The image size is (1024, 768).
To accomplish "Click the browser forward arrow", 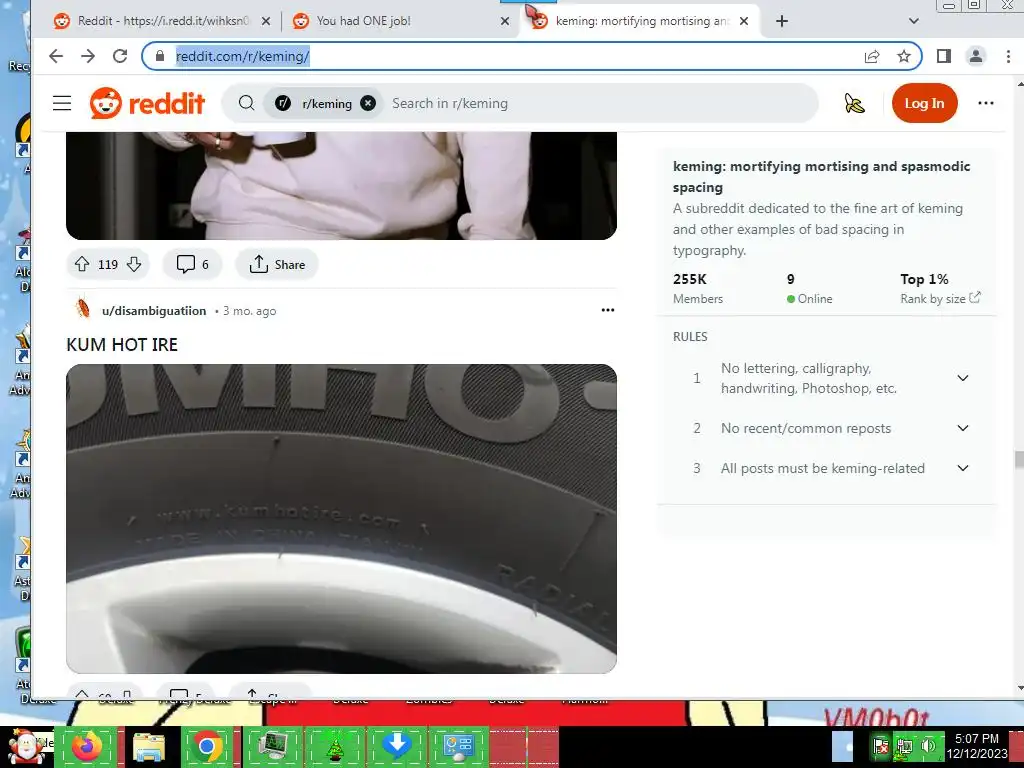I will click(88, 56).
